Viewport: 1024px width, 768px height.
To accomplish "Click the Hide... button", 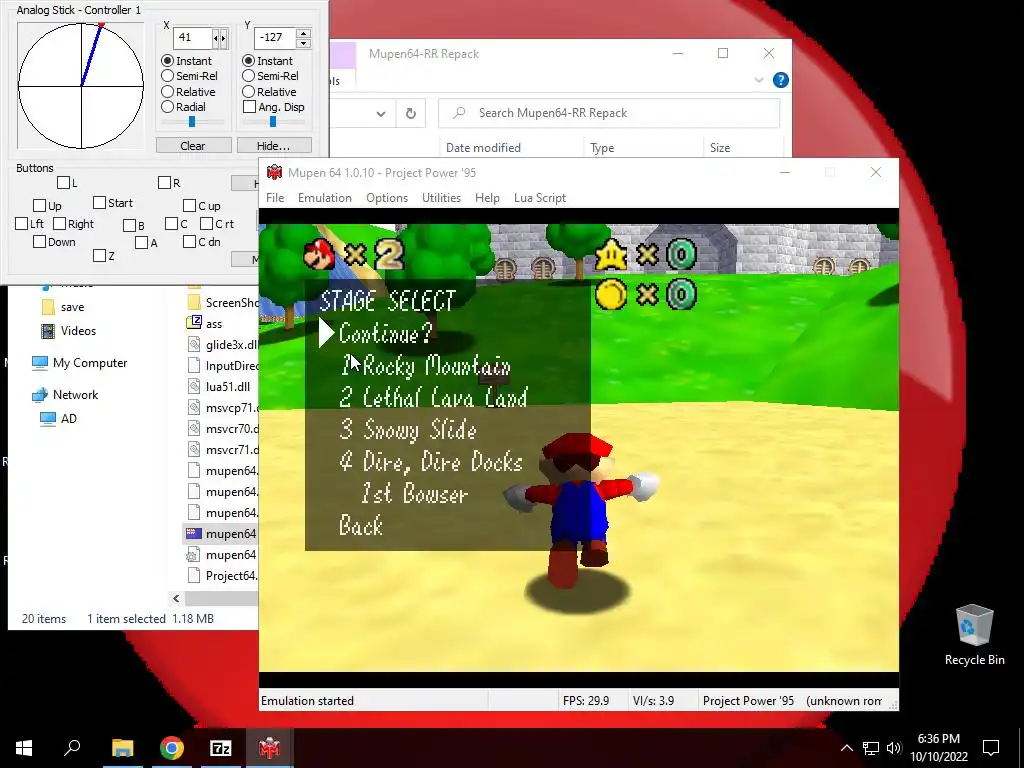I will click(274, 146).
